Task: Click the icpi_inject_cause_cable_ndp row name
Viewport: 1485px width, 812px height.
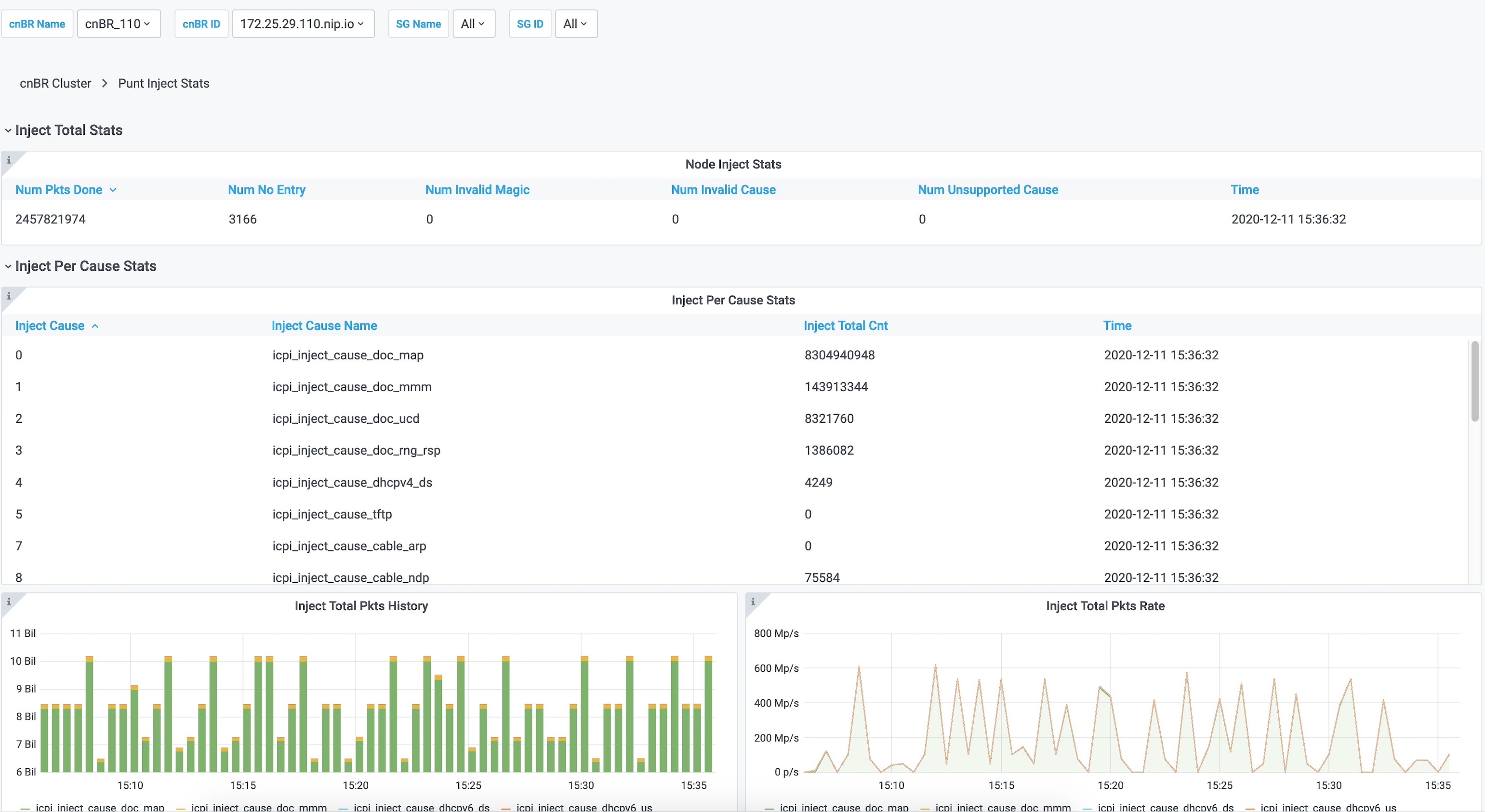Action: pyautogui.click(x=350, y=577)
